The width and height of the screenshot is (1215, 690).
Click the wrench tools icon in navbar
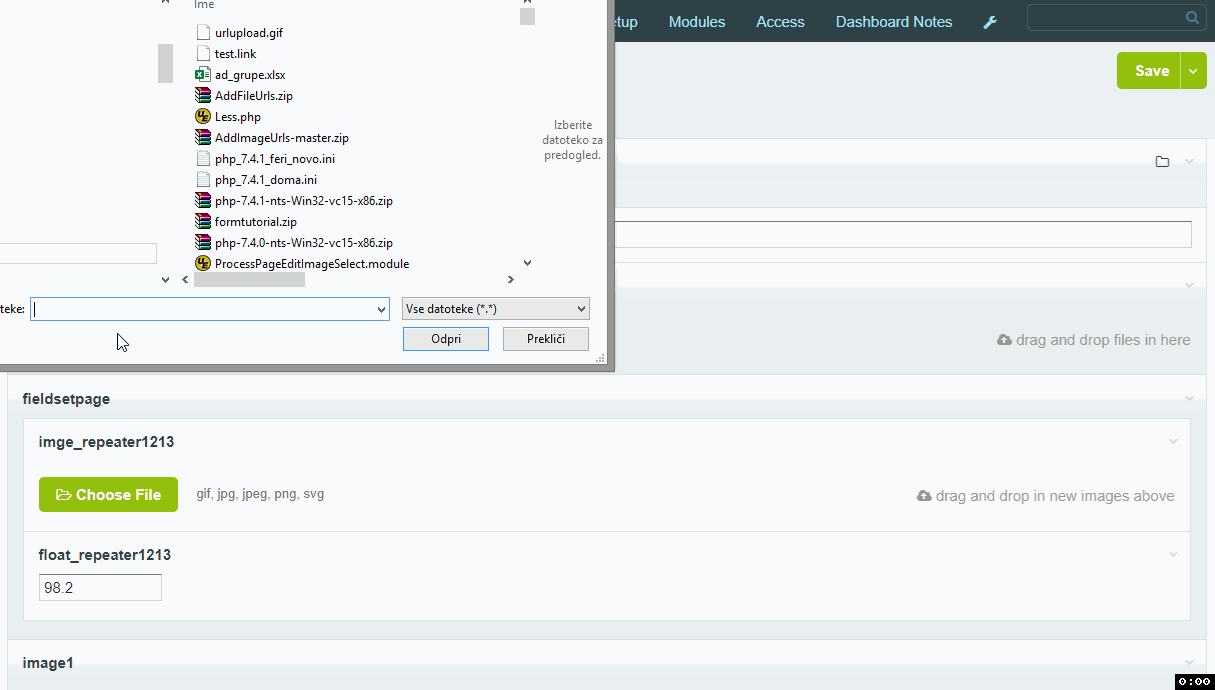(990, 22)
